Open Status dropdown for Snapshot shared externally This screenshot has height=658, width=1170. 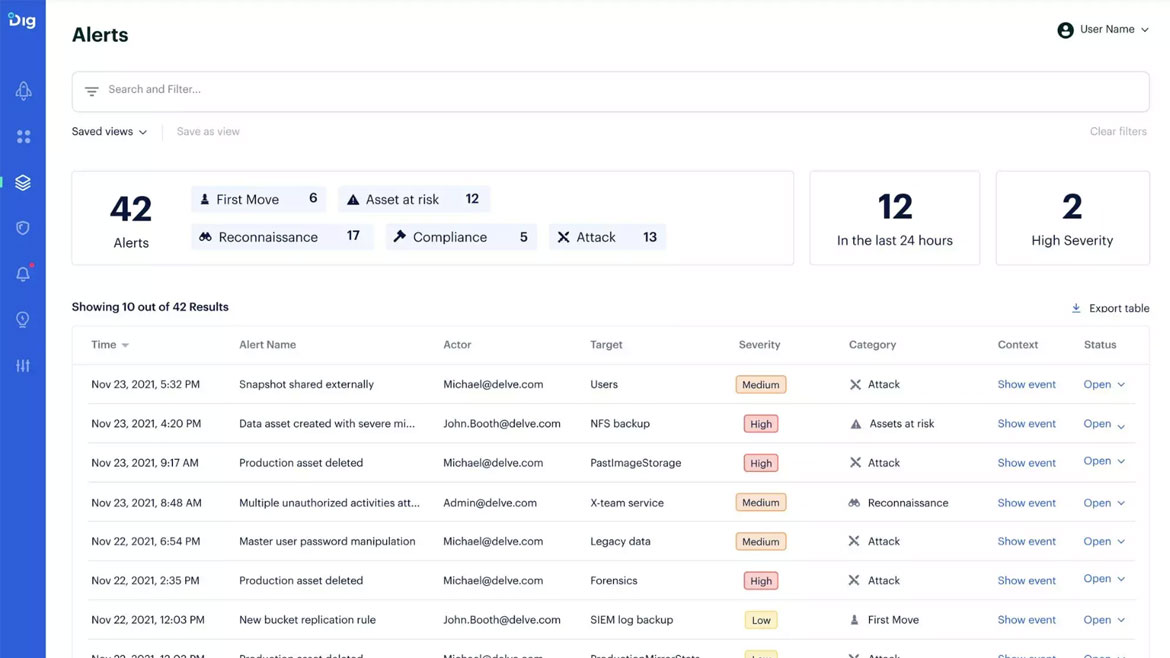[x=1104, y=385]
